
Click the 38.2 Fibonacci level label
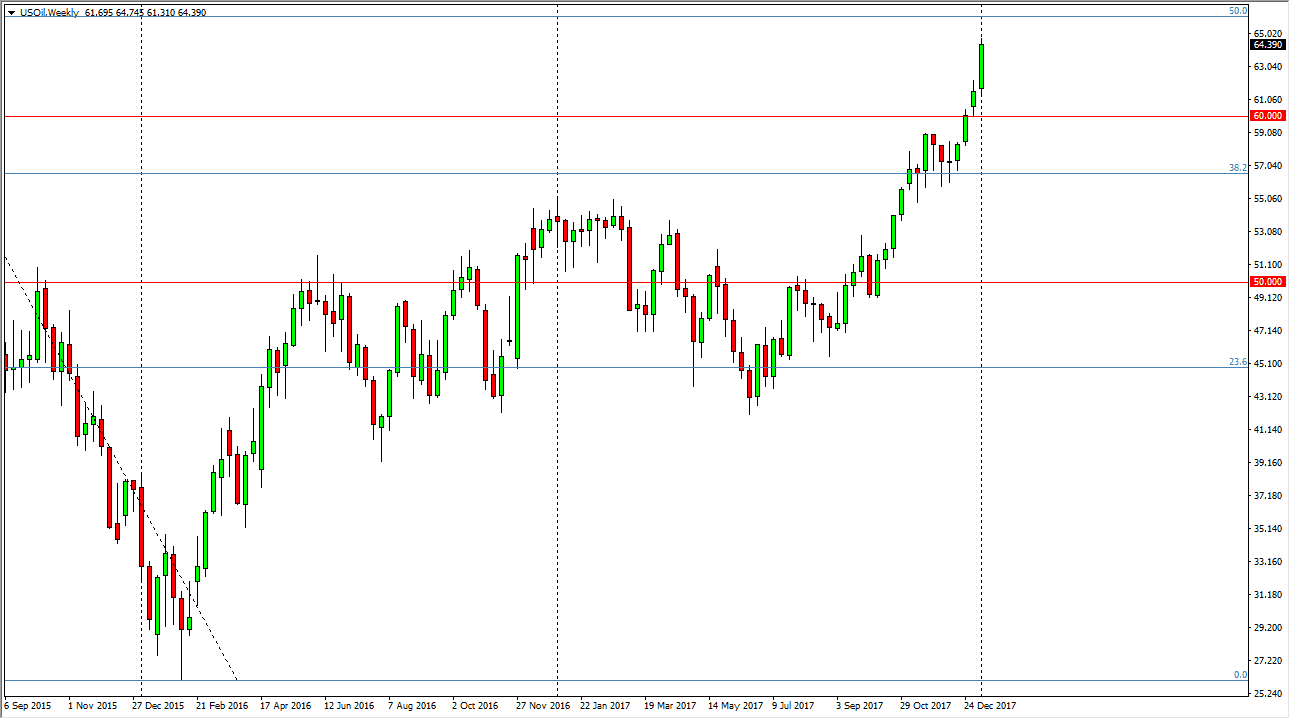1238,168
